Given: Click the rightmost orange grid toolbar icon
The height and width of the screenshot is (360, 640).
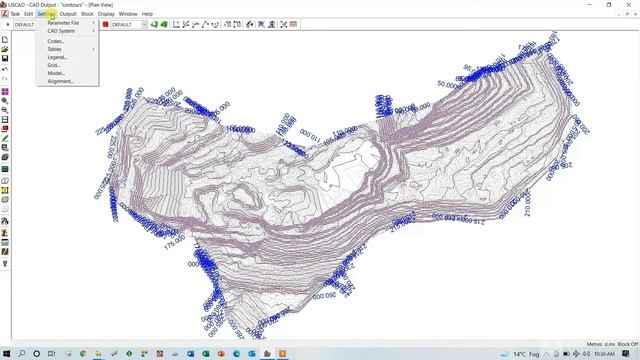Looking at the screenshot, I should (x=293, y=24).
